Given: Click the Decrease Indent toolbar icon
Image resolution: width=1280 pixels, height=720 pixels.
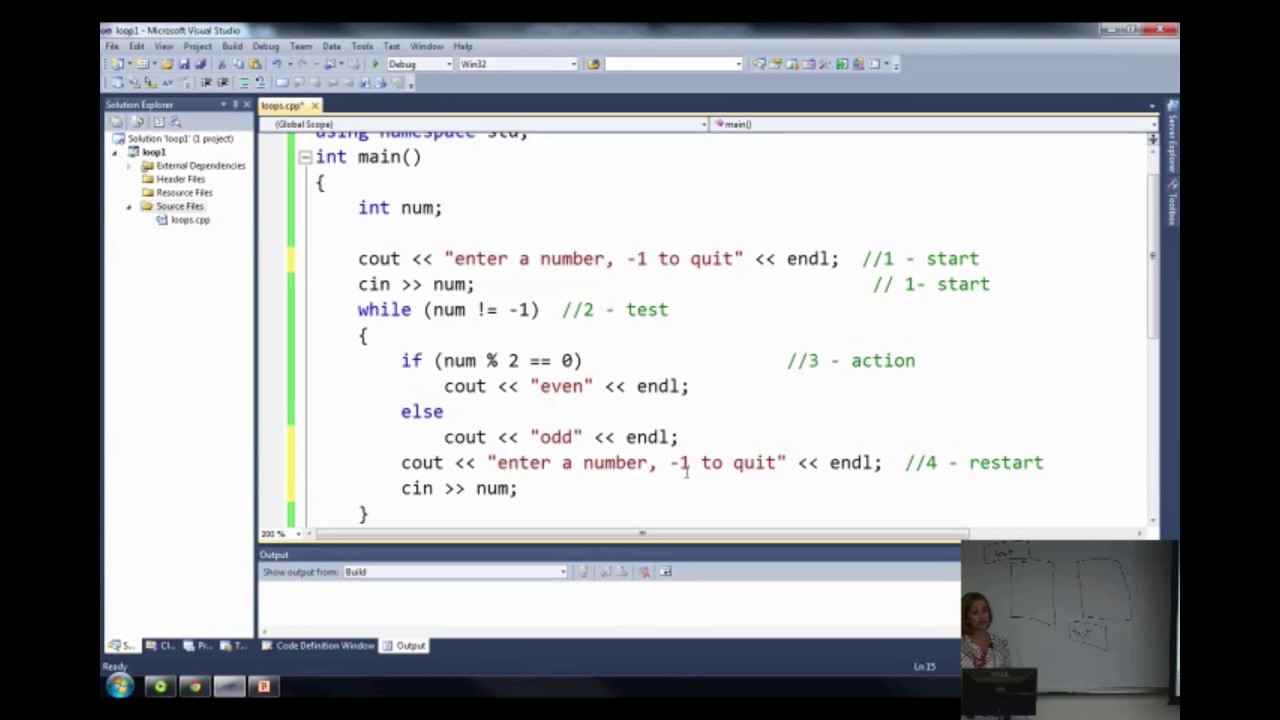Looking at the screenshot, I should [206, 83].
